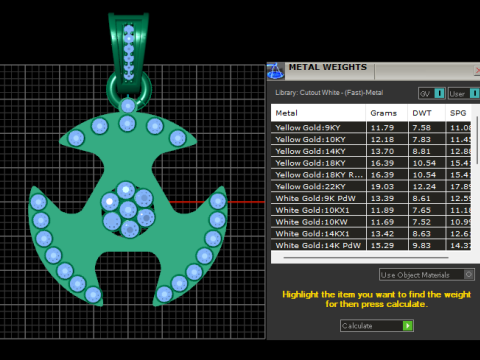Toggle Use Object Materials option
The height and width of the screenshot is (360, 480).
(x=427, y=275)
